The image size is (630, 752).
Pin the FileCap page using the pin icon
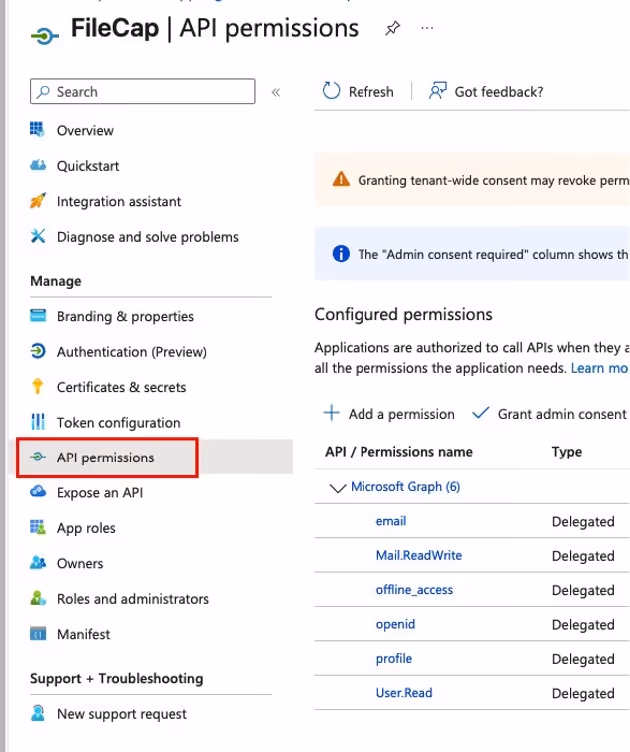[x=392, y=28]
